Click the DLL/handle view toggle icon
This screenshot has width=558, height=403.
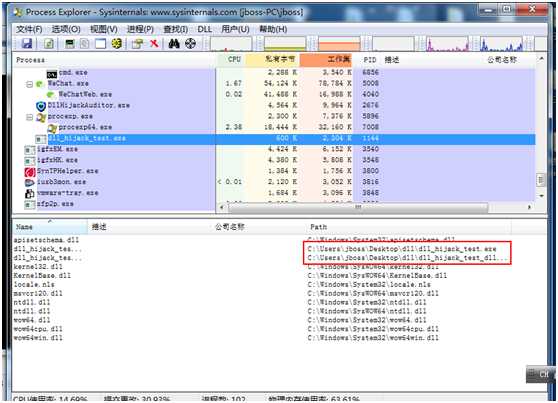[x=117, y=43]
